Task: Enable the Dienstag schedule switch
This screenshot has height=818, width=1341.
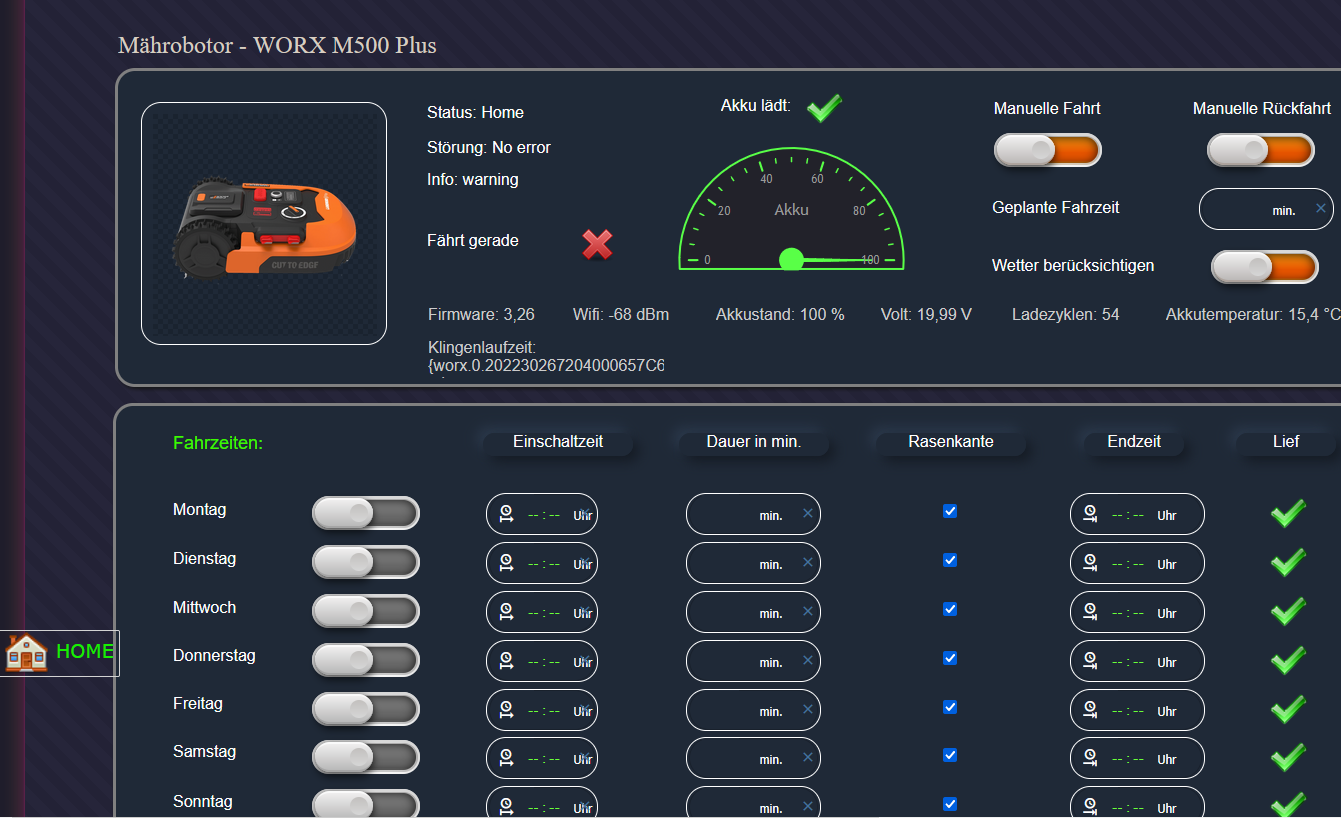Action: pyautogui.click(x=366, y=562)
